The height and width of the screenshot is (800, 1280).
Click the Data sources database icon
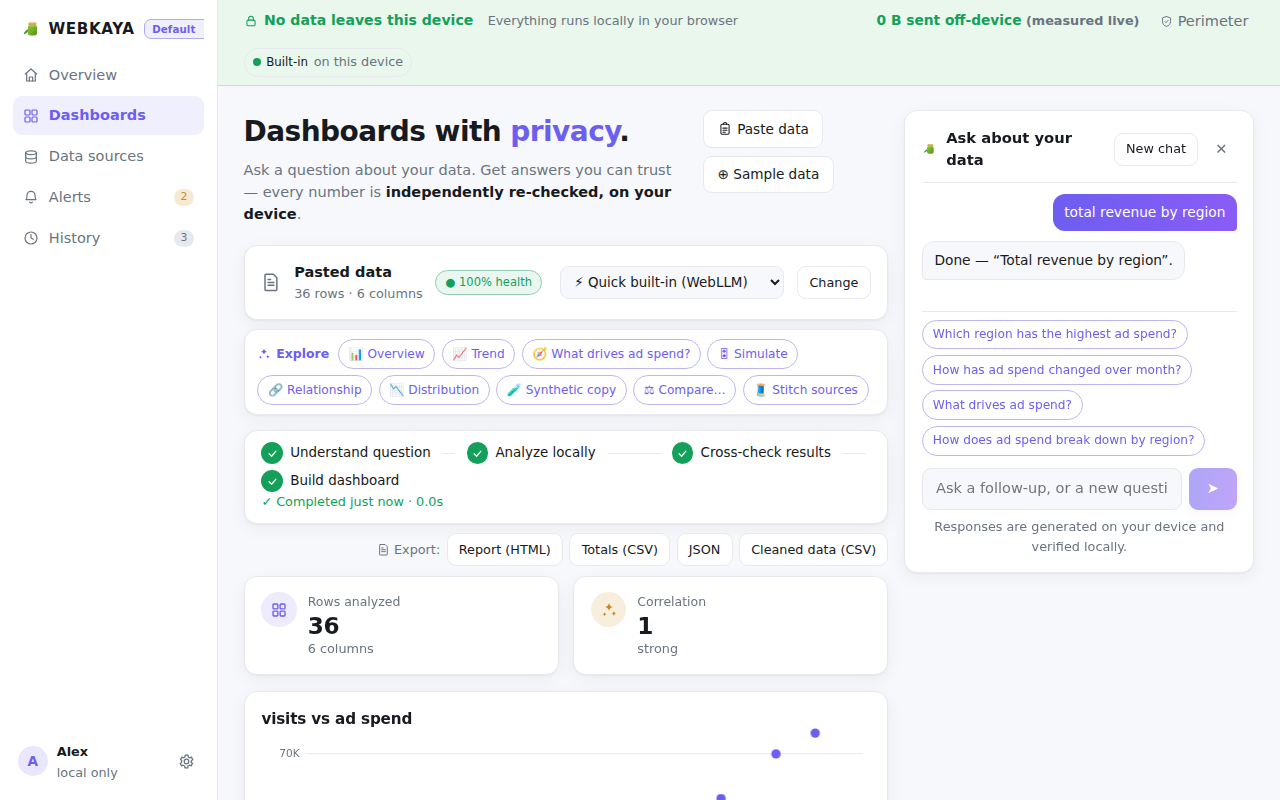tap(31, 157)
